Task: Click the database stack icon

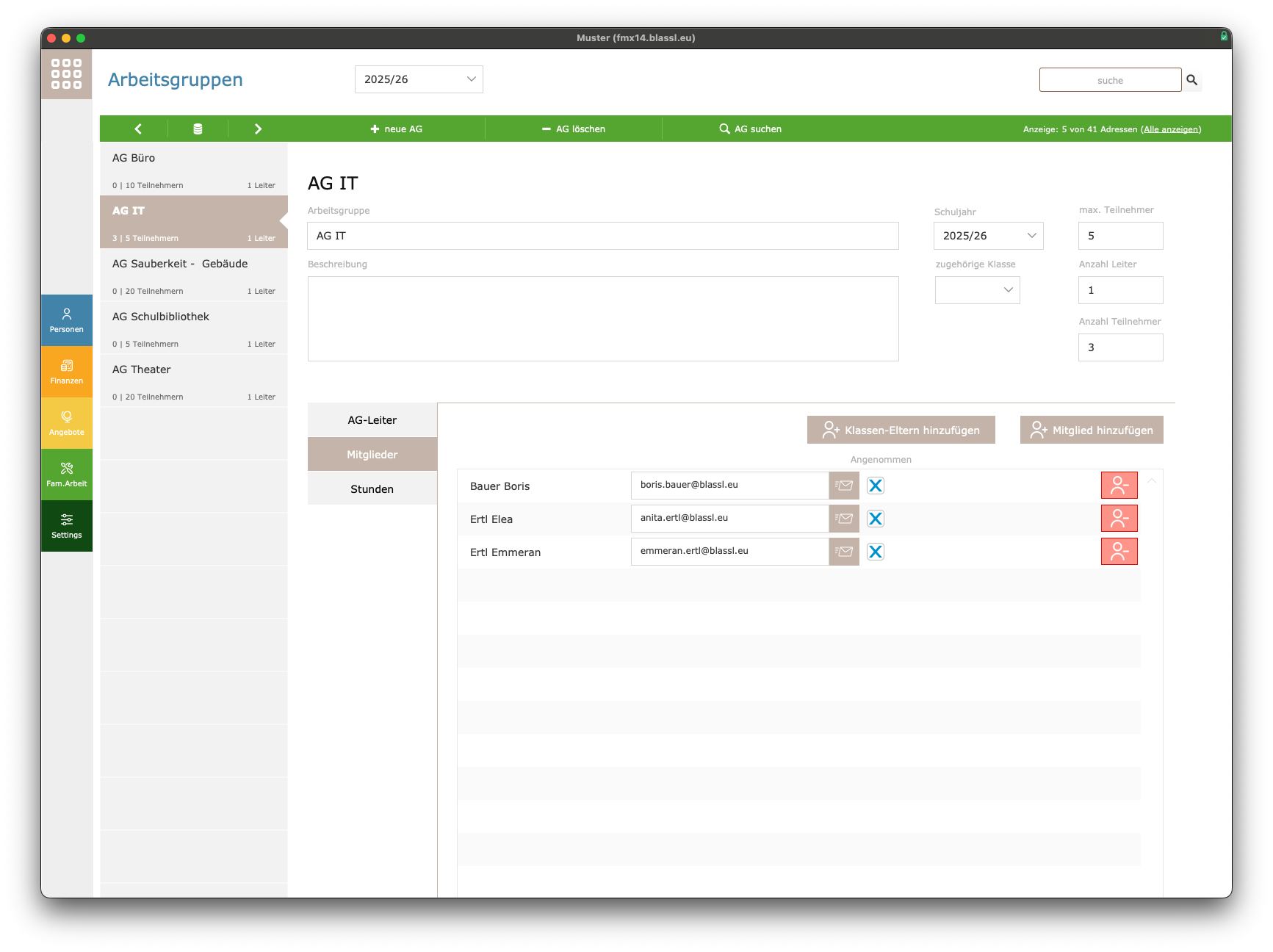Action: (x=198, y=129)
